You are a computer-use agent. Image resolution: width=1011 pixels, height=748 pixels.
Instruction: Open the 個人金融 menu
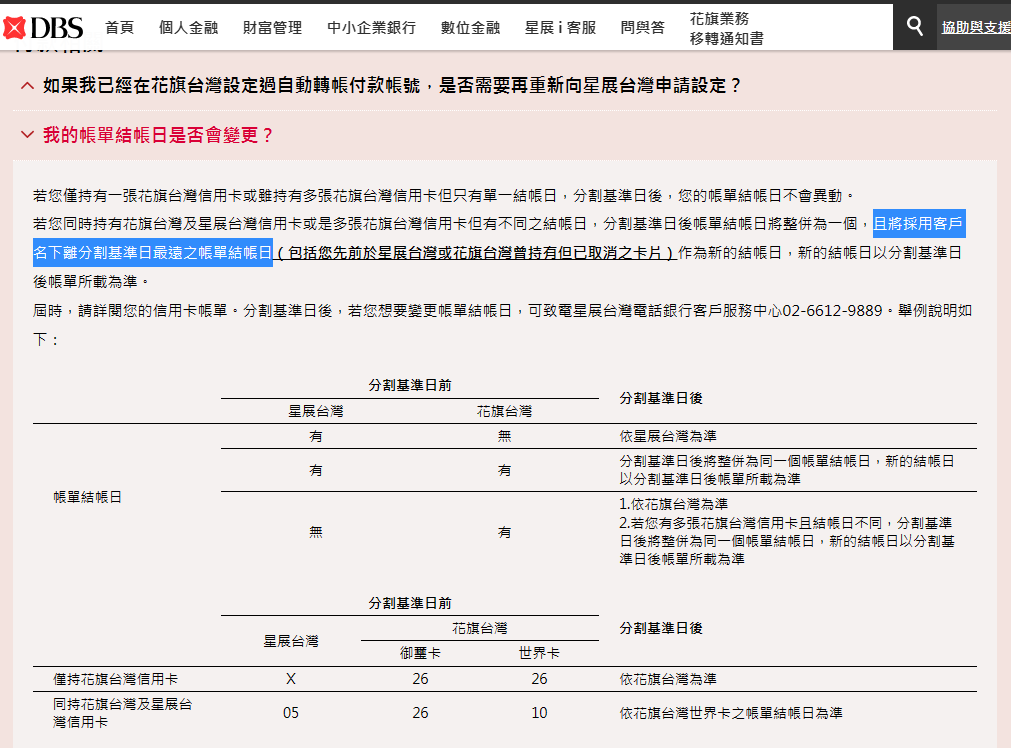(x=188, y=27)
